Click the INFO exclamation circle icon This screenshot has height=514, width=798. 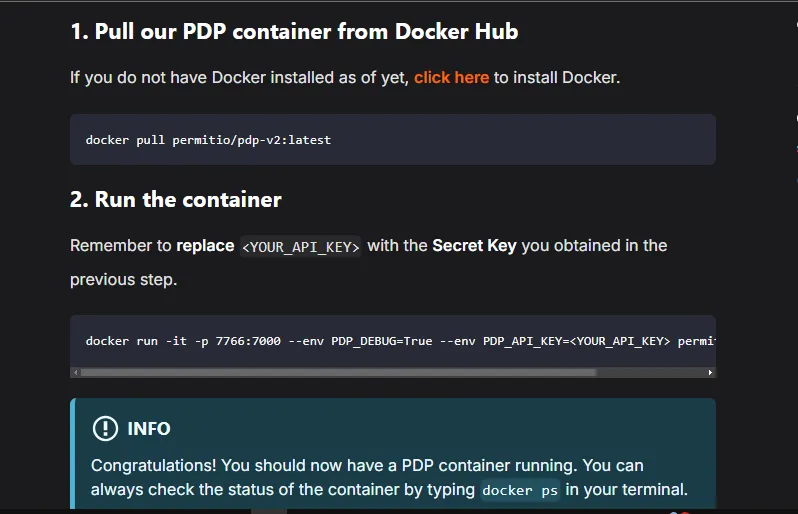pos(105,428)
